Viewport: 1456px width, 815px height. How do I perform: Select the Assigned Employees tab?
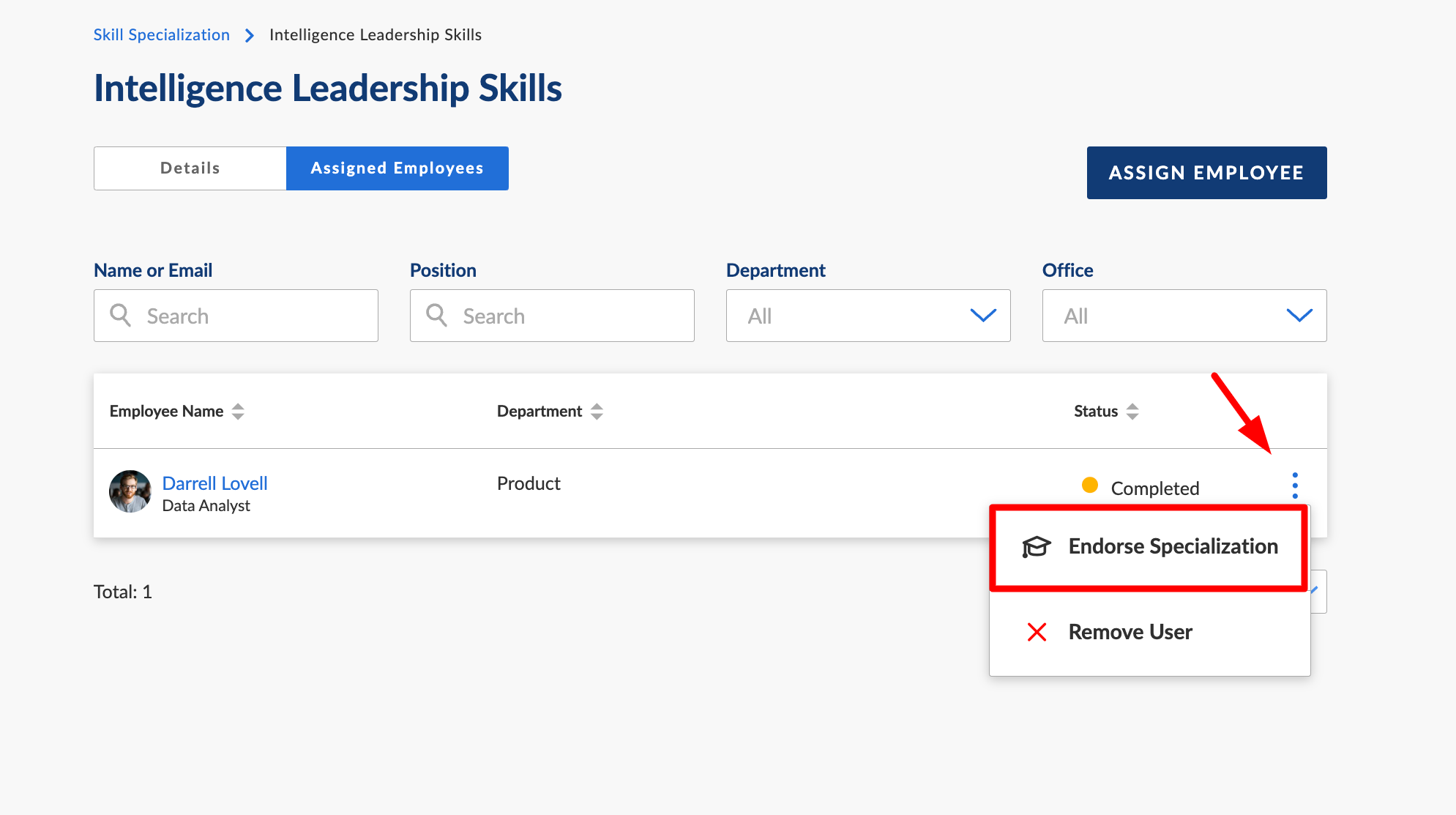tap(397, 168)
